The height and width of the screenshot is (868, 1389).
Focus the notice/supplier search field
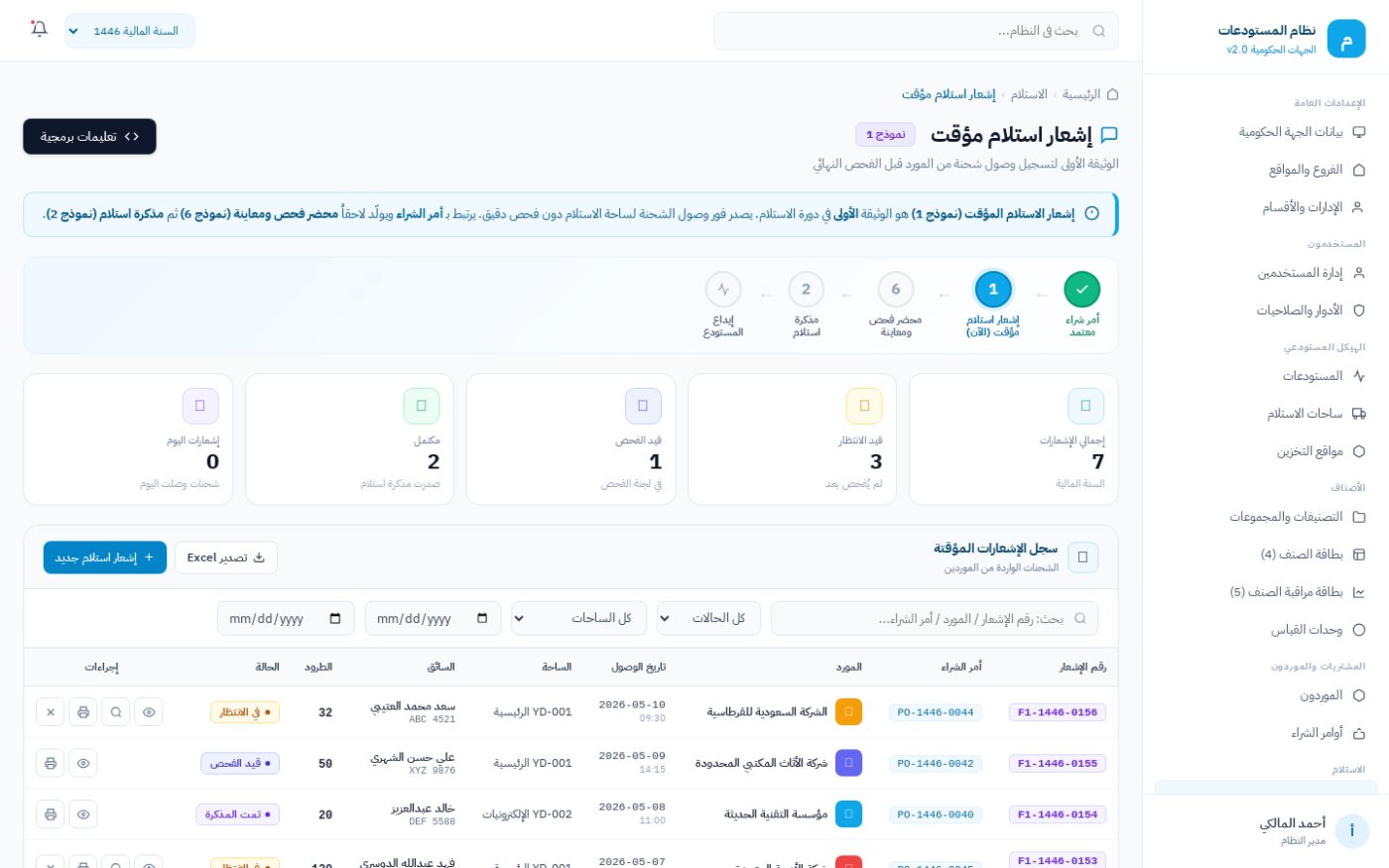point(935,618)
